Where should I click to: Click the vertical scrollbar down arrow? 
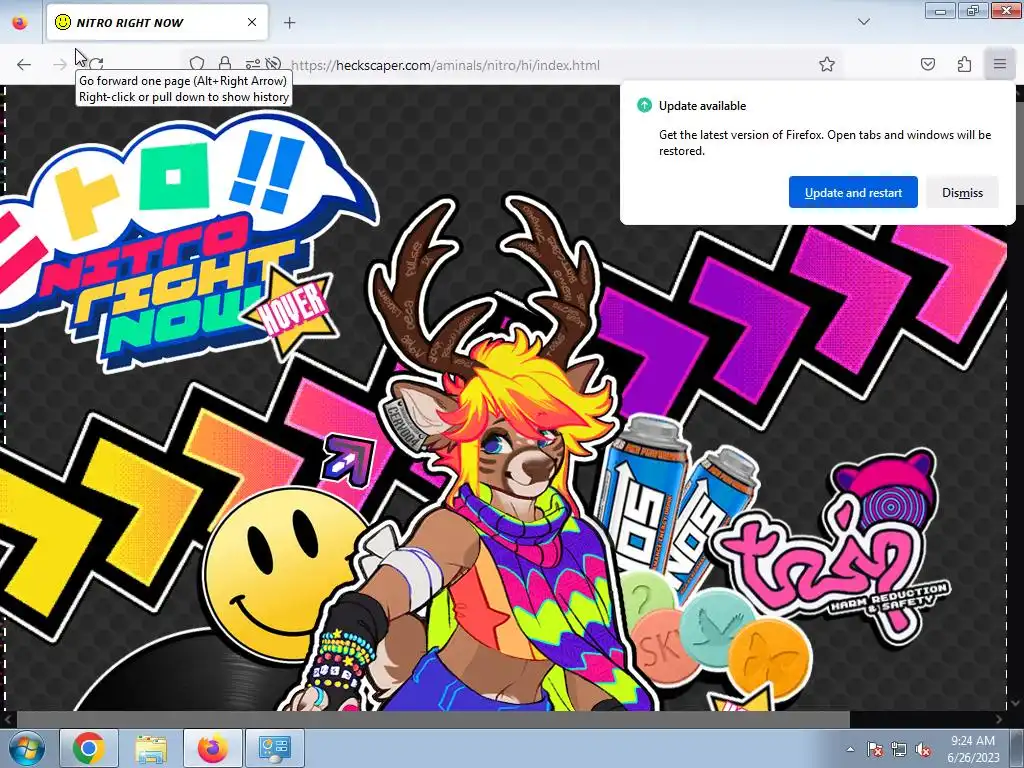tap(1016, 703)
